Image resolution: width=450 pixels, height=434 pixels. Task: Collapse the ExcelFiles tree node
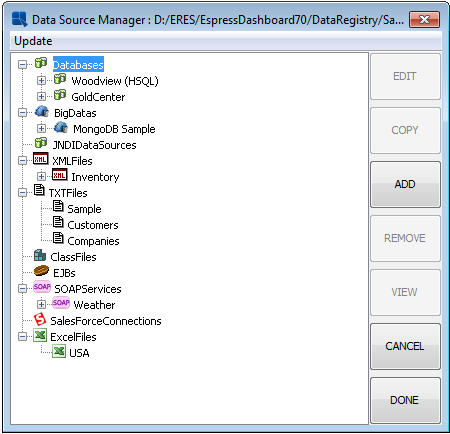[22, 337]
